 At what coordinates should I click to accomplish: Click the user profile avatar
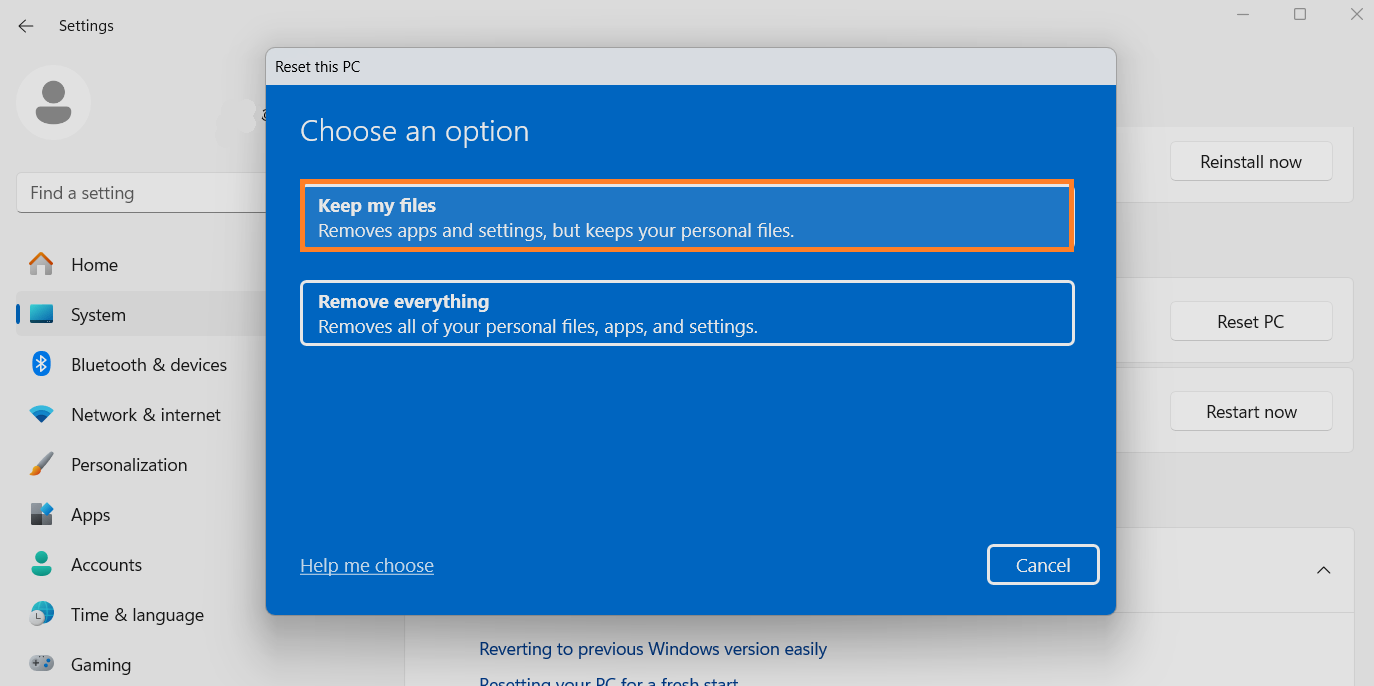coord(53,103)
